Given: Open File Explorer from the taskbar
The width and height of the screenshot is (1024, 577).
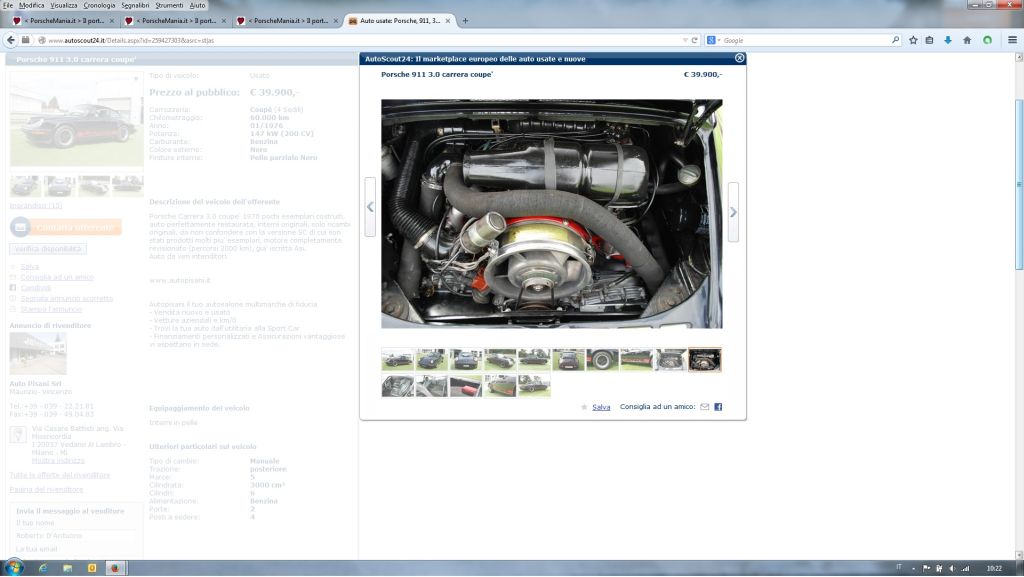Looking at the screenshot, I should pyautogui.click(x=67, y=568).
